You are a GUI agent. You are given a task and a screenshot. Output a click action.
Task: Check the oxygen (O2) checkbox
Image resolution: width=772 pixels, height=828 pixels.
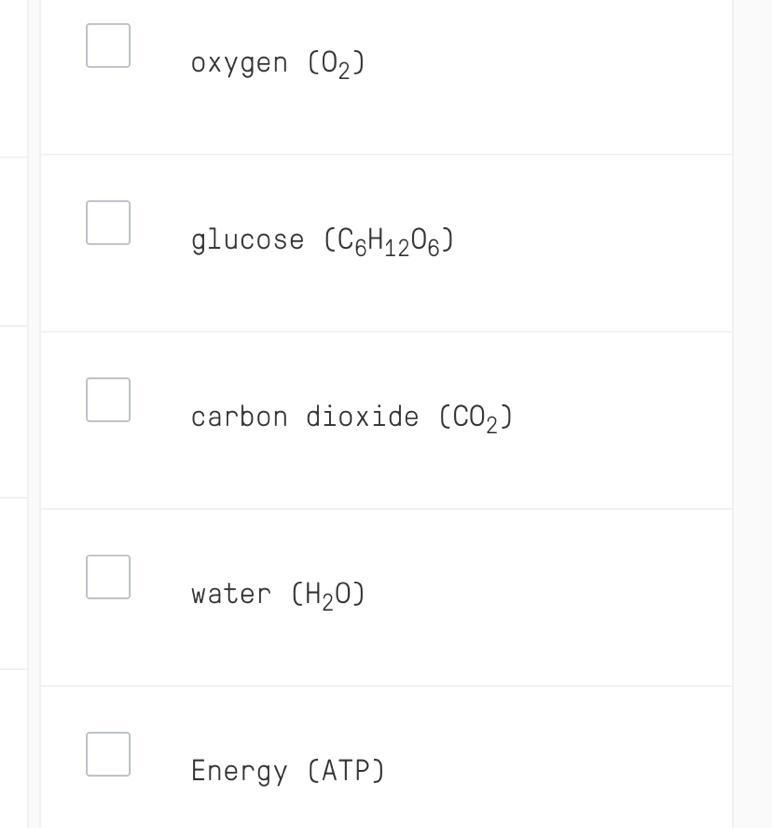point(108,46)
